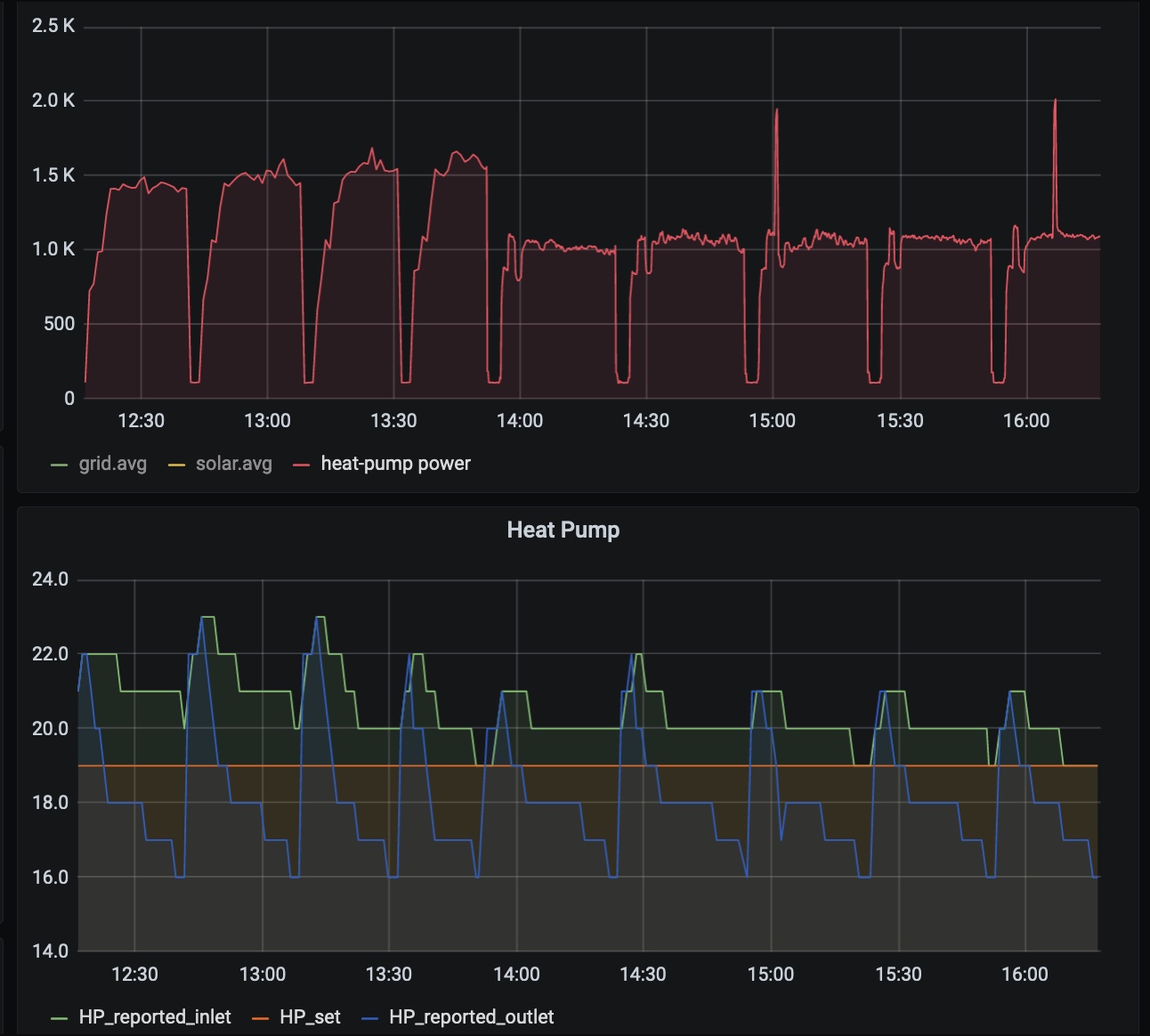Toggle HP_reported_outlet legend label
1150x1036 pixels.
pos(471,1017)
